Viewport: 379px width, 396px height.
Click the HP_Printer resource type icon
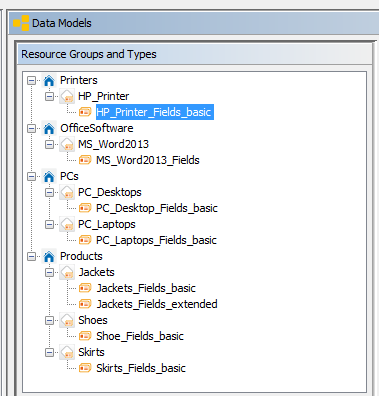67,96
